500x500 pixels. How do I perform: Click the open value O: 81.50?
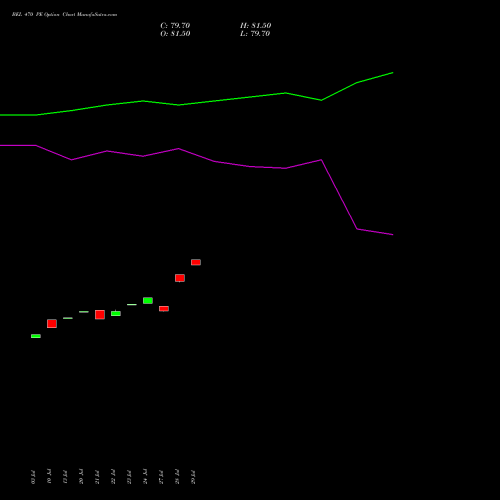(x=175, y=34)
